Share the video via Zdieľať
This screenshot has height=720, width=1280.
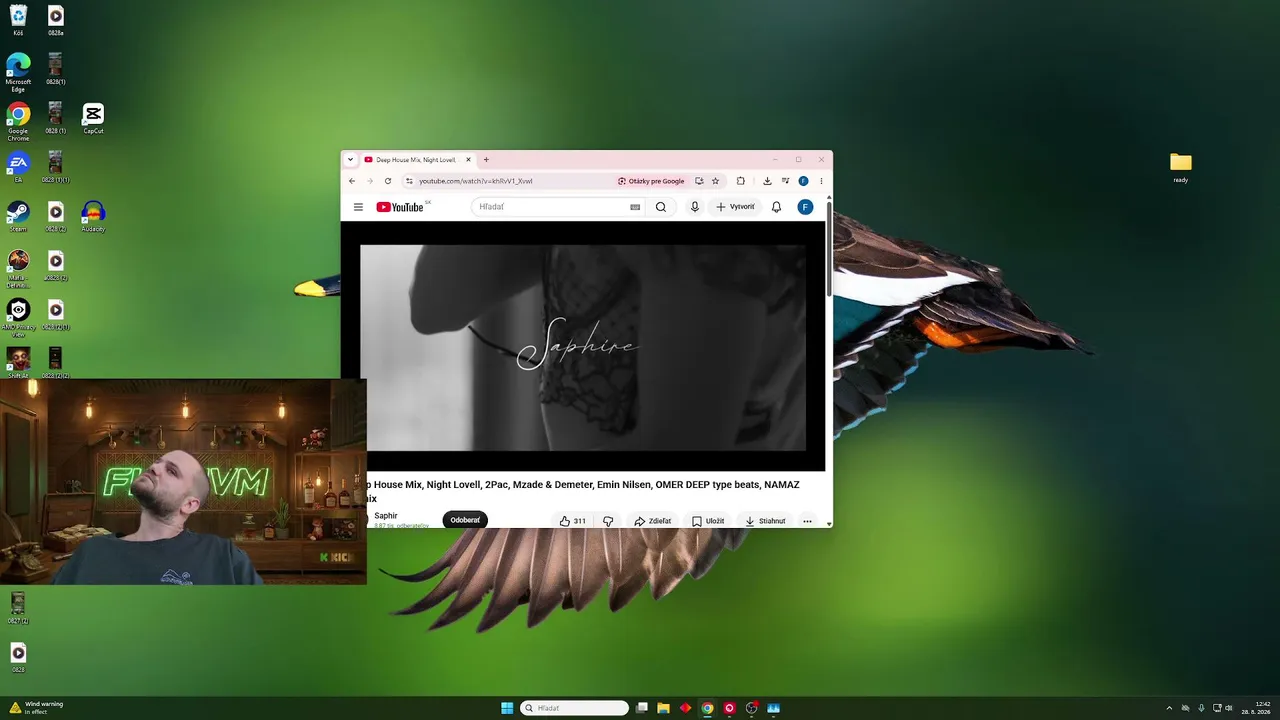(653, 521)
